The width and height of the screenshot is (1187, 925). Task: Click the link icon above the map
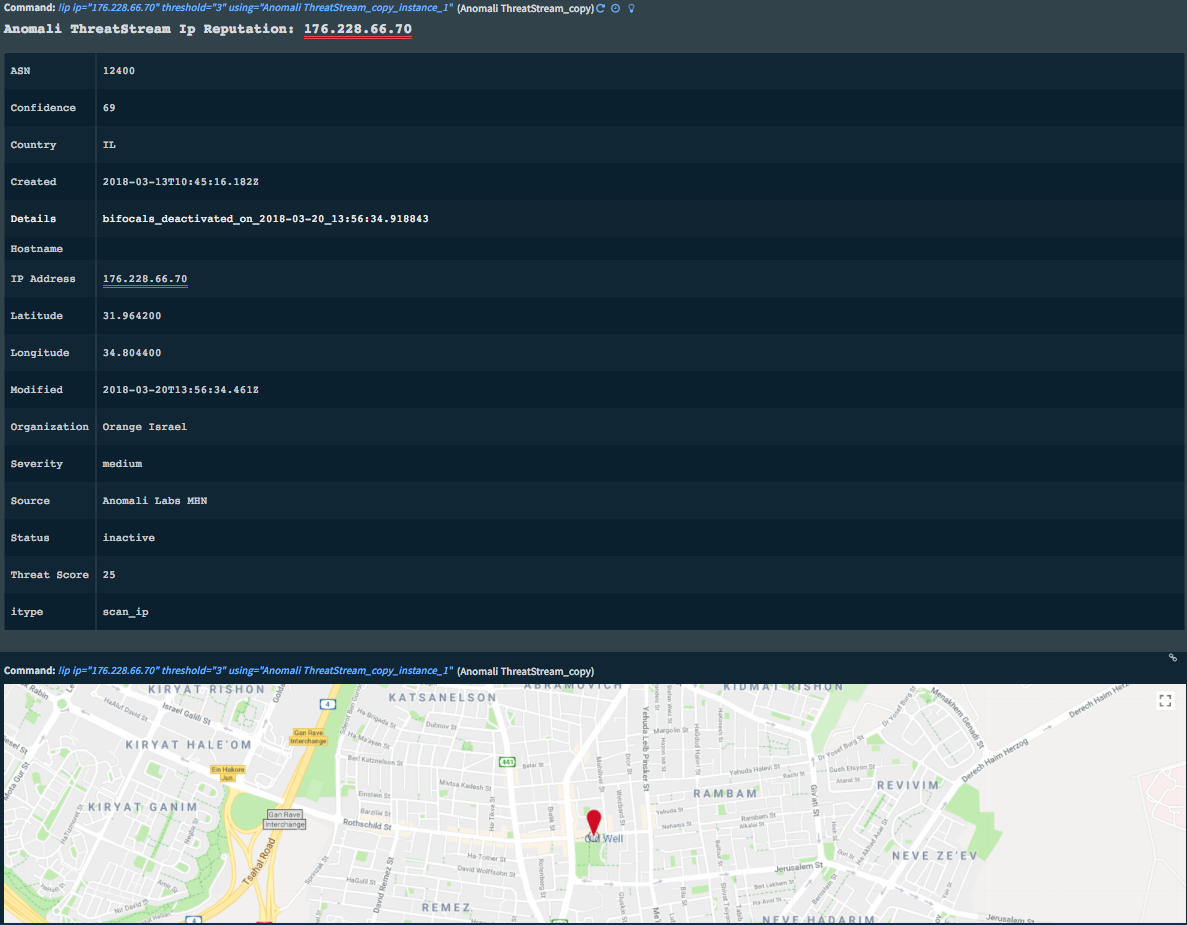pos(1172,657)
